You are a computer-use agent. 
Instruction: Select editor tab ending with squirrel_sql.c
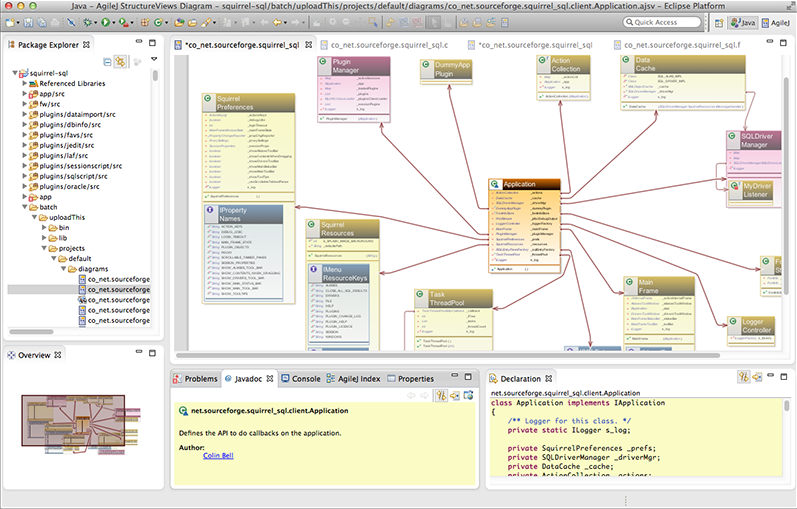[x=385, y=45]
